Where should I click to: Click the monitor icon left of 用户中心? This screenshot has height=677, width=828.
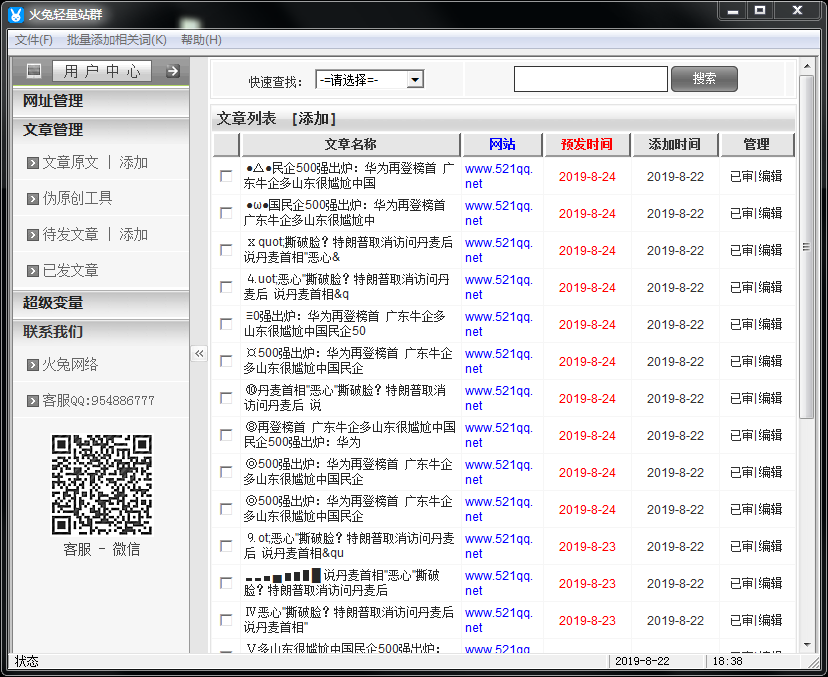click(34, 70)
